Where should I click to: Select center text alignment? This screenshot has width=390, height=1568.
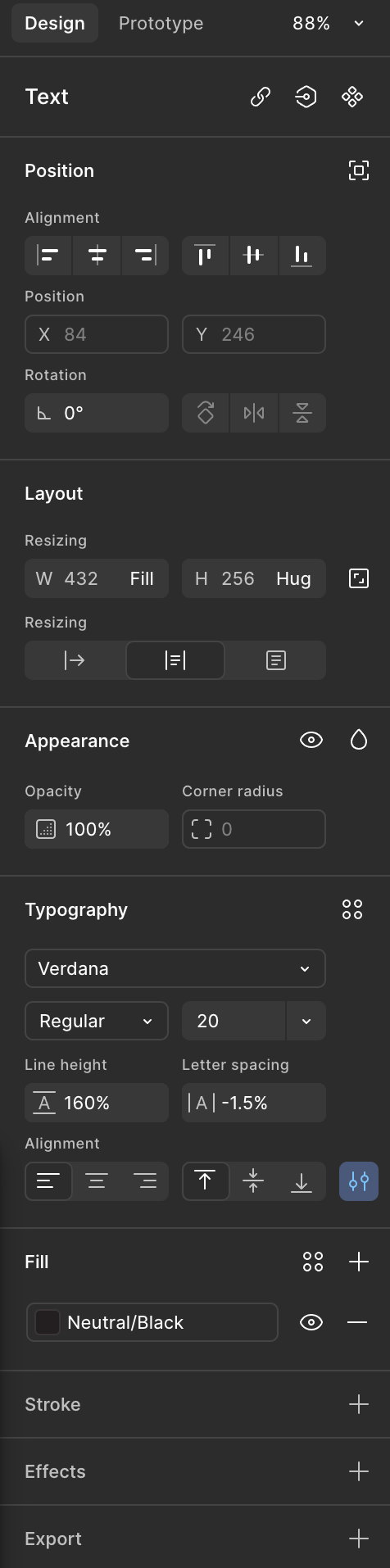pyautogui.click(x=97, y=1181)
